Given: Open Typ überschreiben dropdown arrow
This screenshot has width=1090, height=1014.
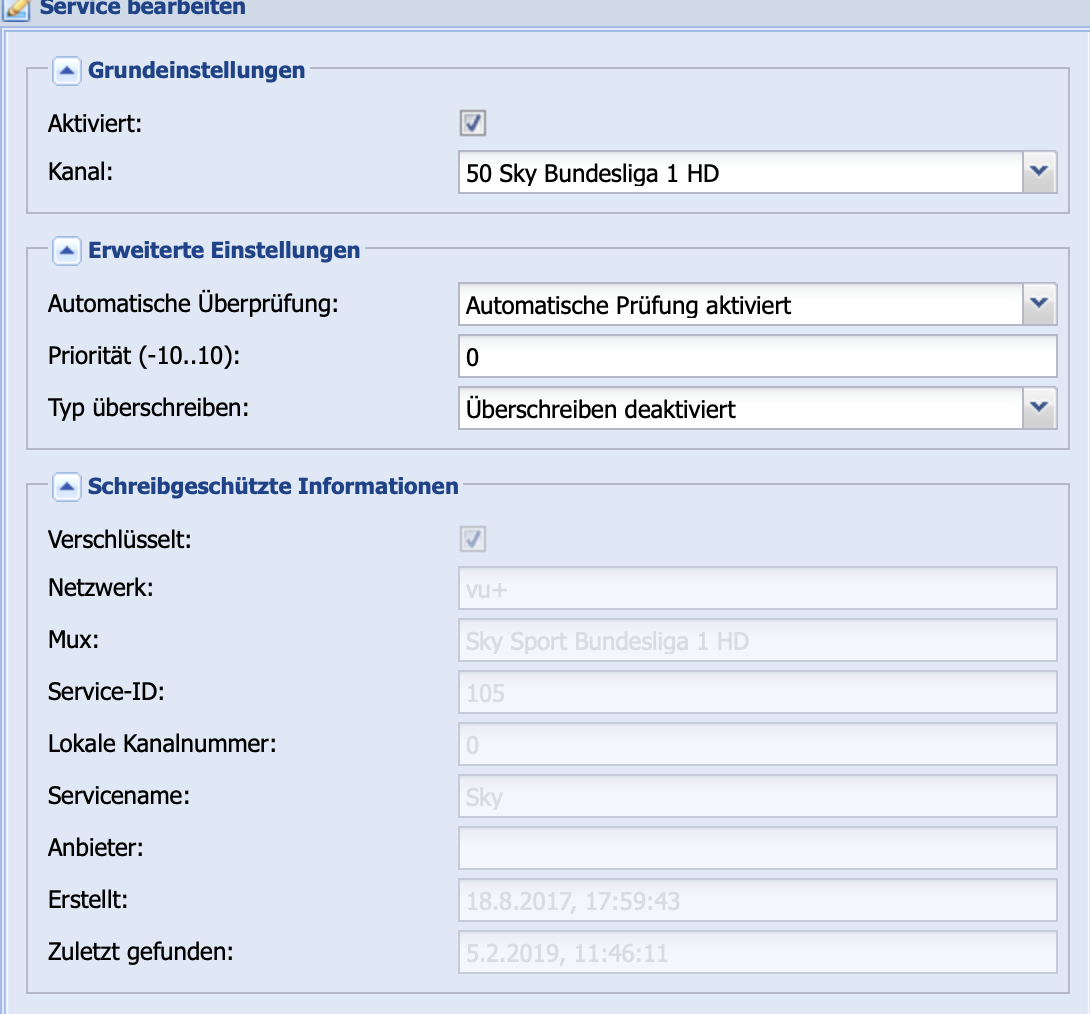Looking at the screenshot, I should click(1039, 408).
